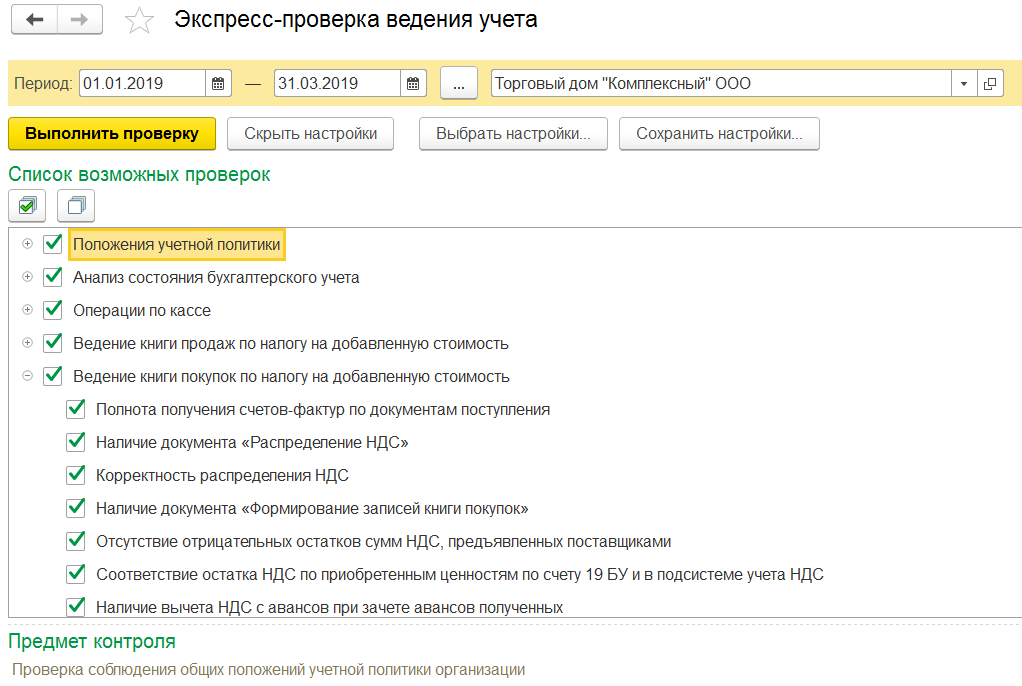The image size is (1022, 686).
Task: Click the forward navigation arrow
Action: tap(79, 20)
